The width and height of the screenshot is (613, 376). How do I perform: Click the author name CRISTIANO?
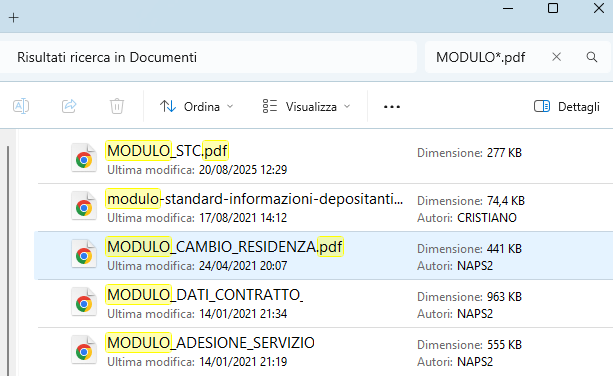tap(487, 218)
